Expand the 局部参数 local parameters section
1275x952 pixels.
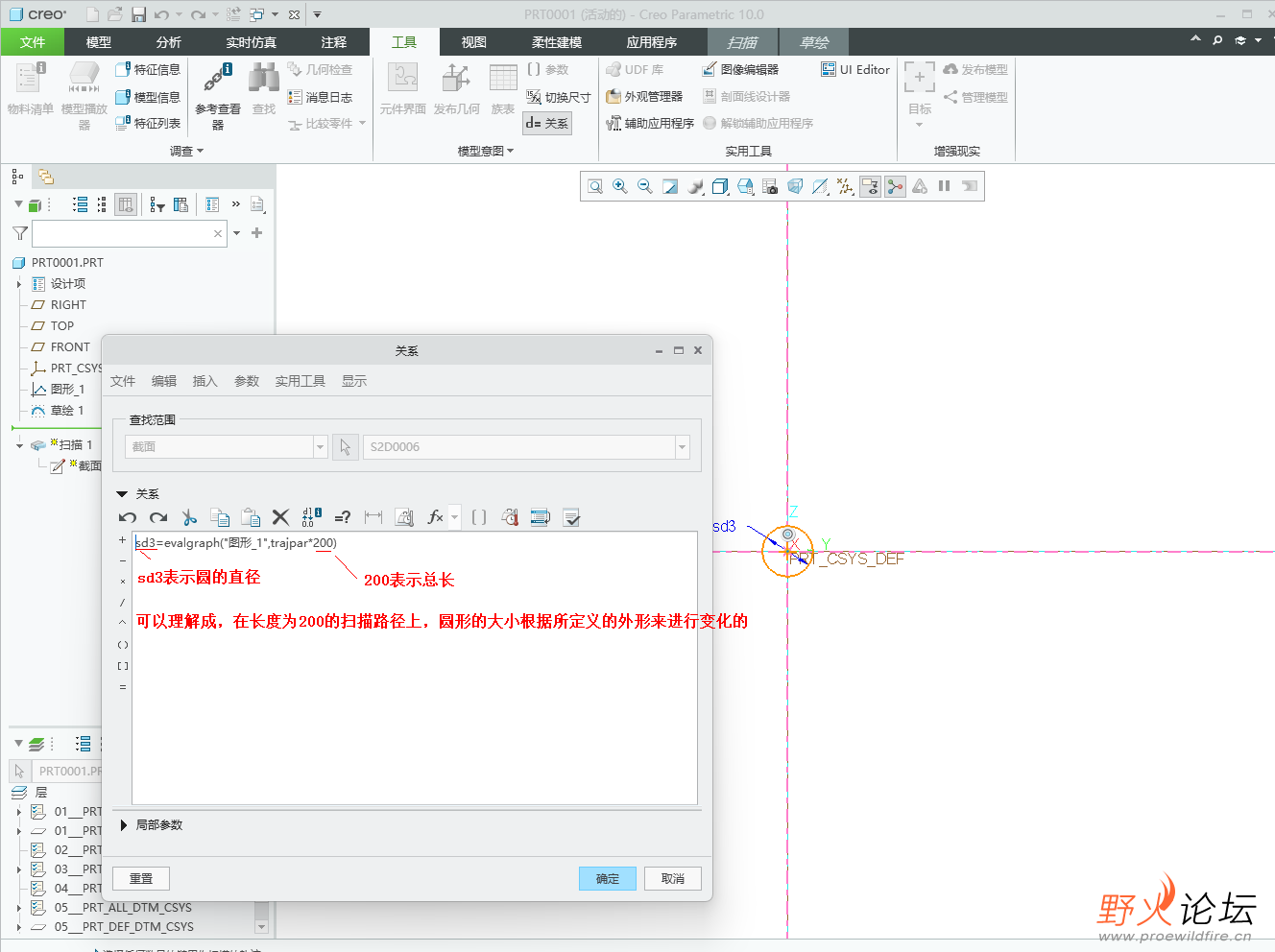coord(123,825)
